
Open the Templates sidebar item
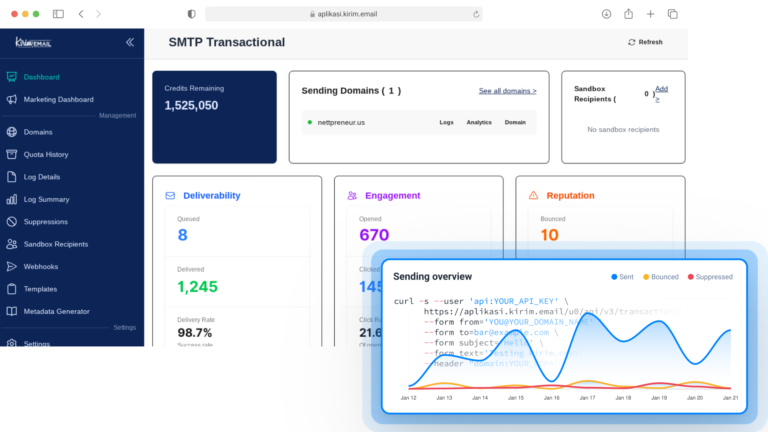pyautogui.click(x=40, y=289)
